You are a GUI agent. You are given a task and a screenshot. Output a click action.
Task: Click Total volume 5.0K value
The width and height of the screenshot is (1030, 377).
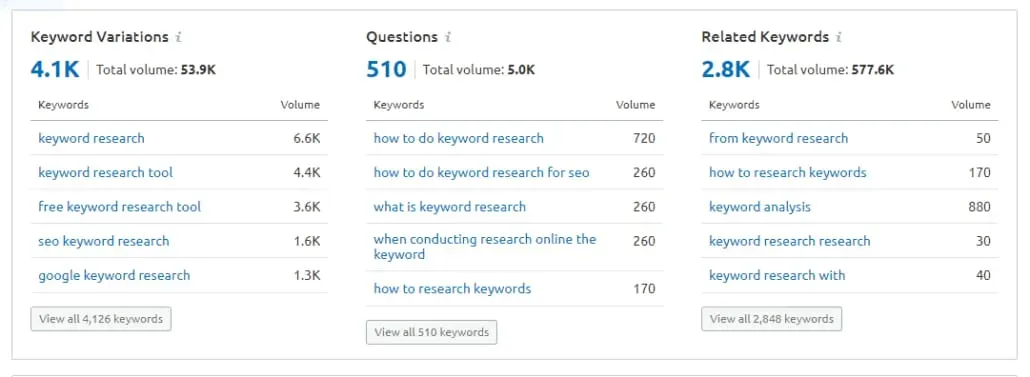521,70
